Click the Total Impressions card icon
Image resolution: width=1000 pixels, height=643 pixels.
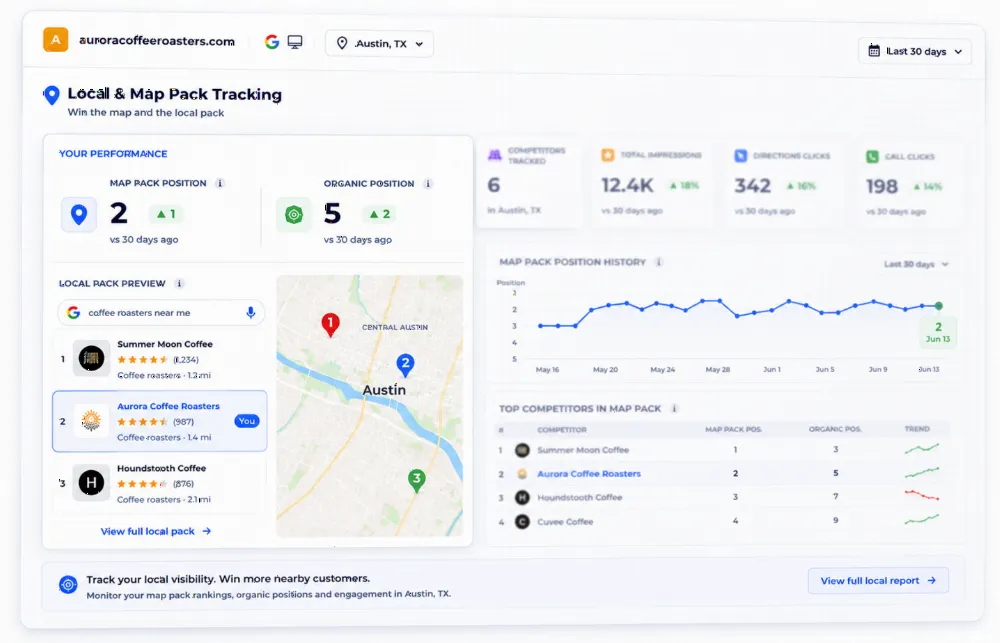pyautogui.click(x=608, y=155)
